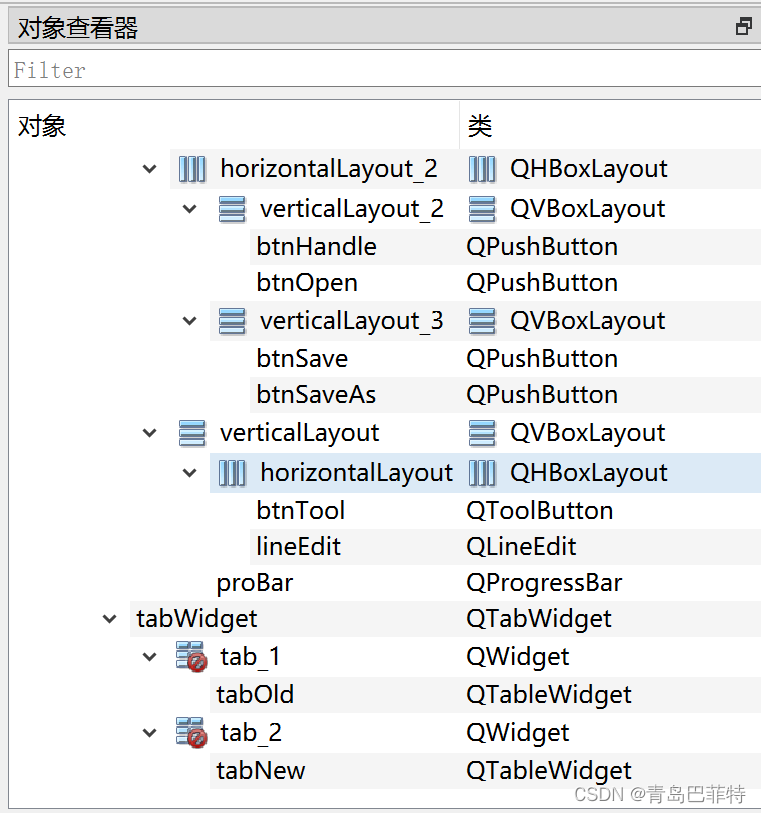This screenshot has height=813, width=761.
Task: Collapse the tabWidget tree branch
Action: 109,618
